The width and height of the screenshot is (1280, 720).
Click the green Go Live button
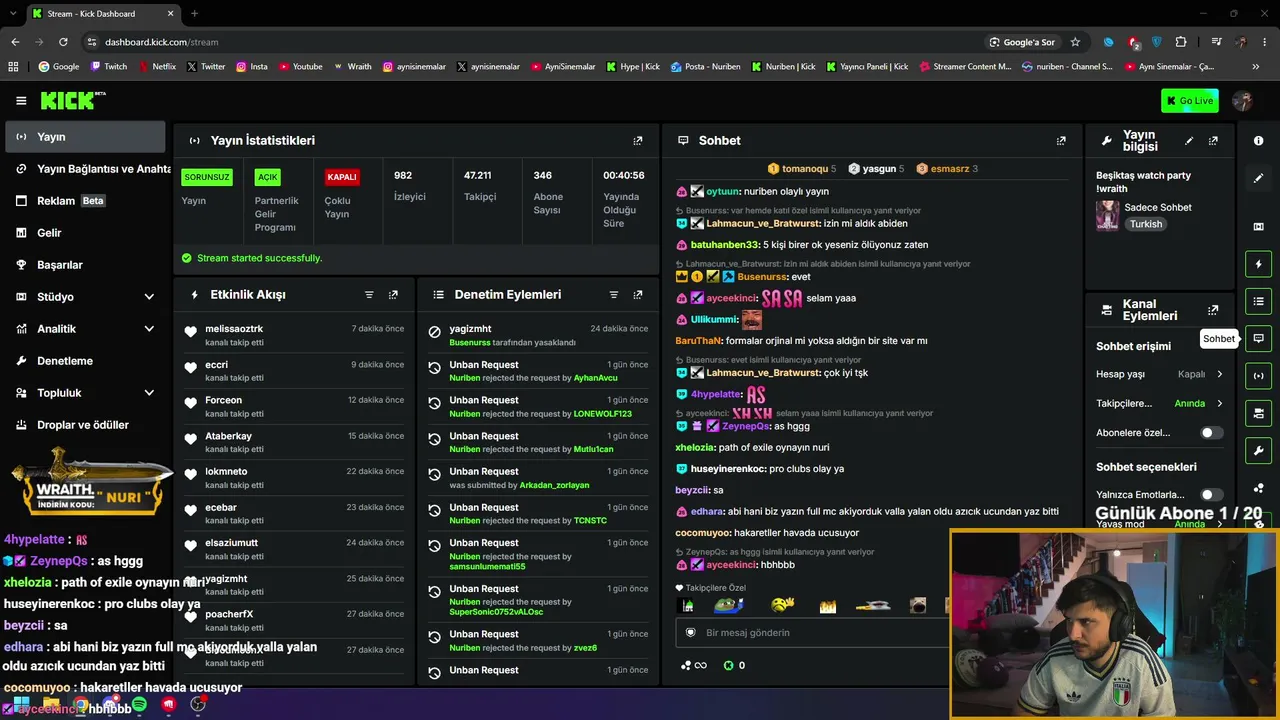(1190, 100)
